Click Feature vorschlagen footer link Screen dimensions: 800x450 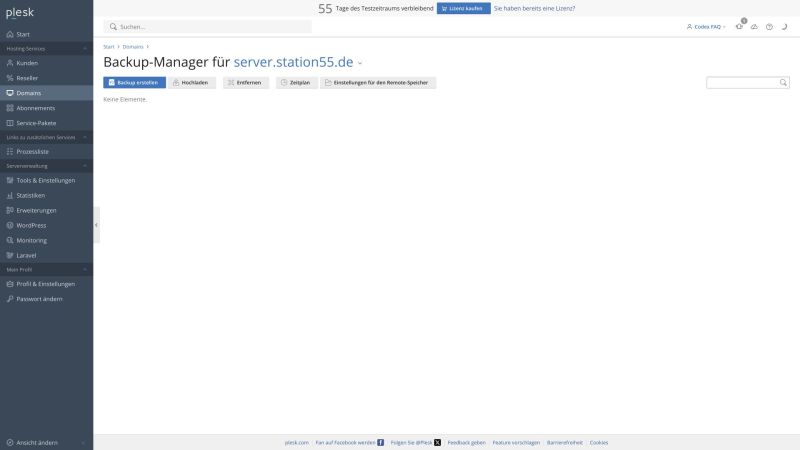(x=516, y=442)
